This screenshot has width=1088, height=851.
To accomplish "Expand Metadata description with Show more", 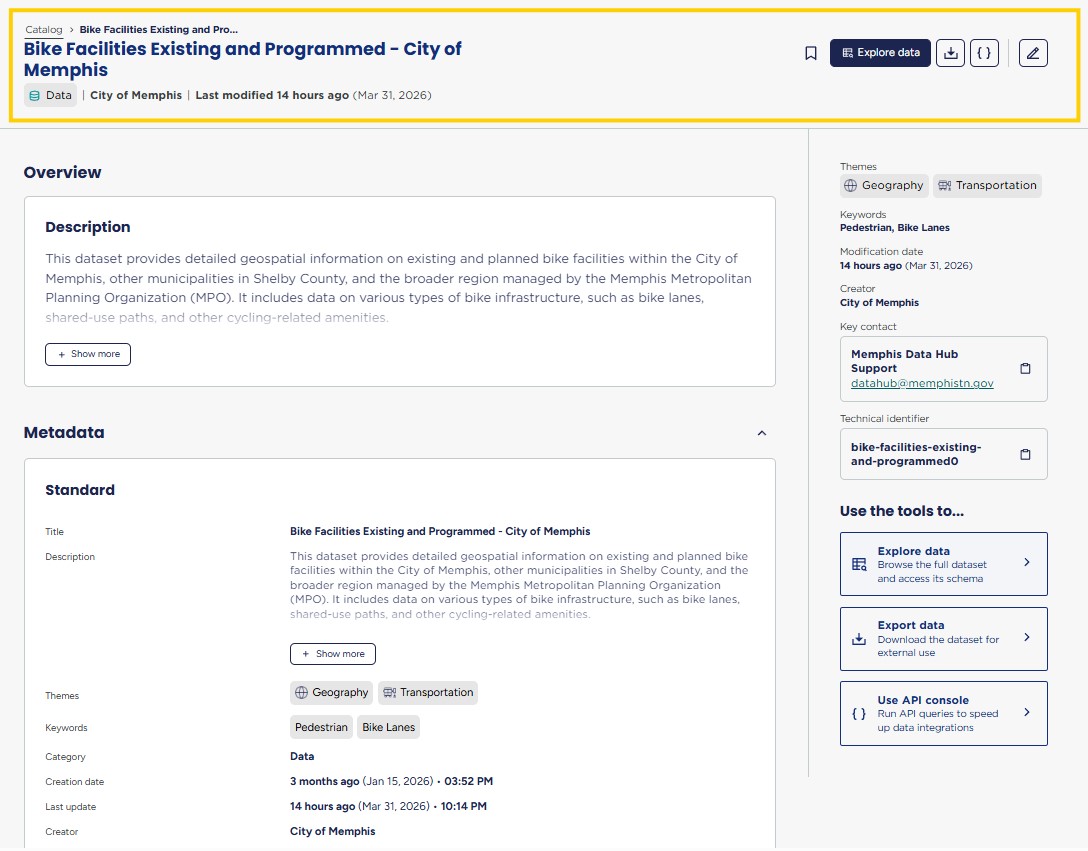I will pyautogui.click(x=333, y=654).
